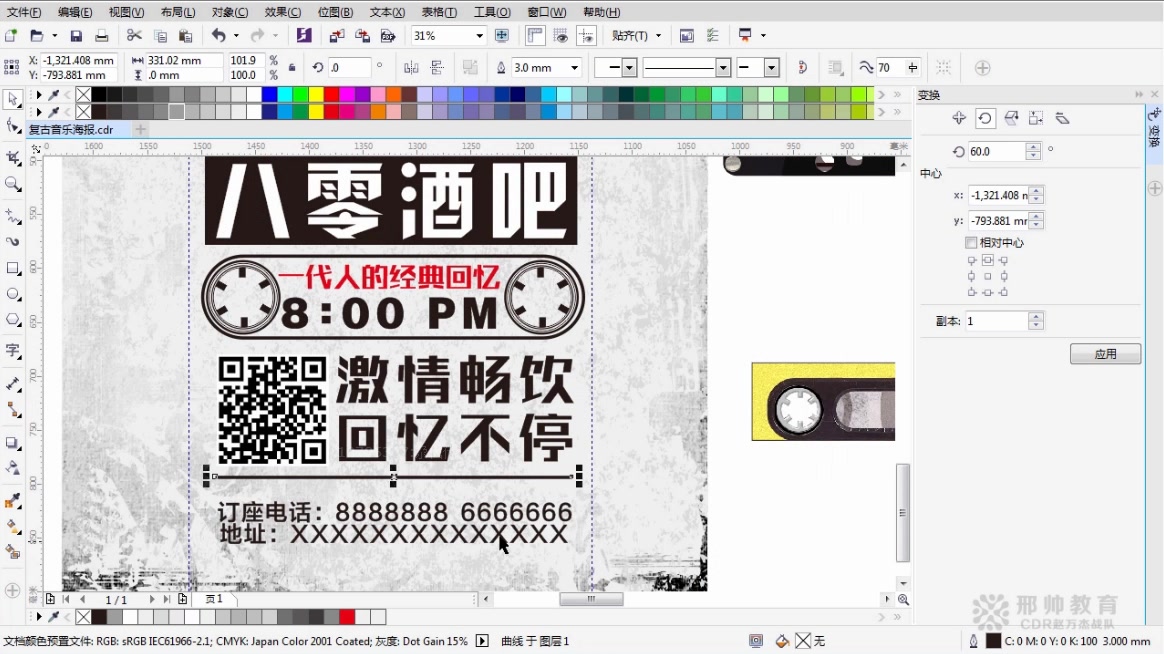Click the 页1 page tab at the bottom
The height and width of the screenshot is (654, 1164).
coord(212,599)
